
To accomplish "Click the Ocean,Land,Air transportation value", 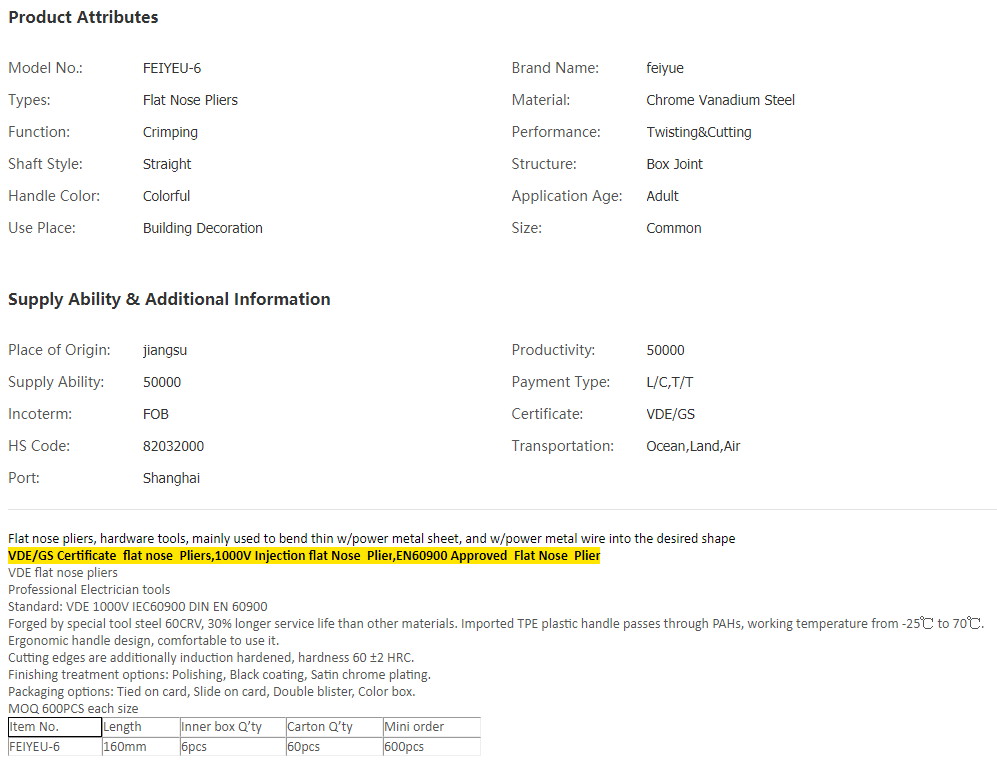I will coord(693,446).
